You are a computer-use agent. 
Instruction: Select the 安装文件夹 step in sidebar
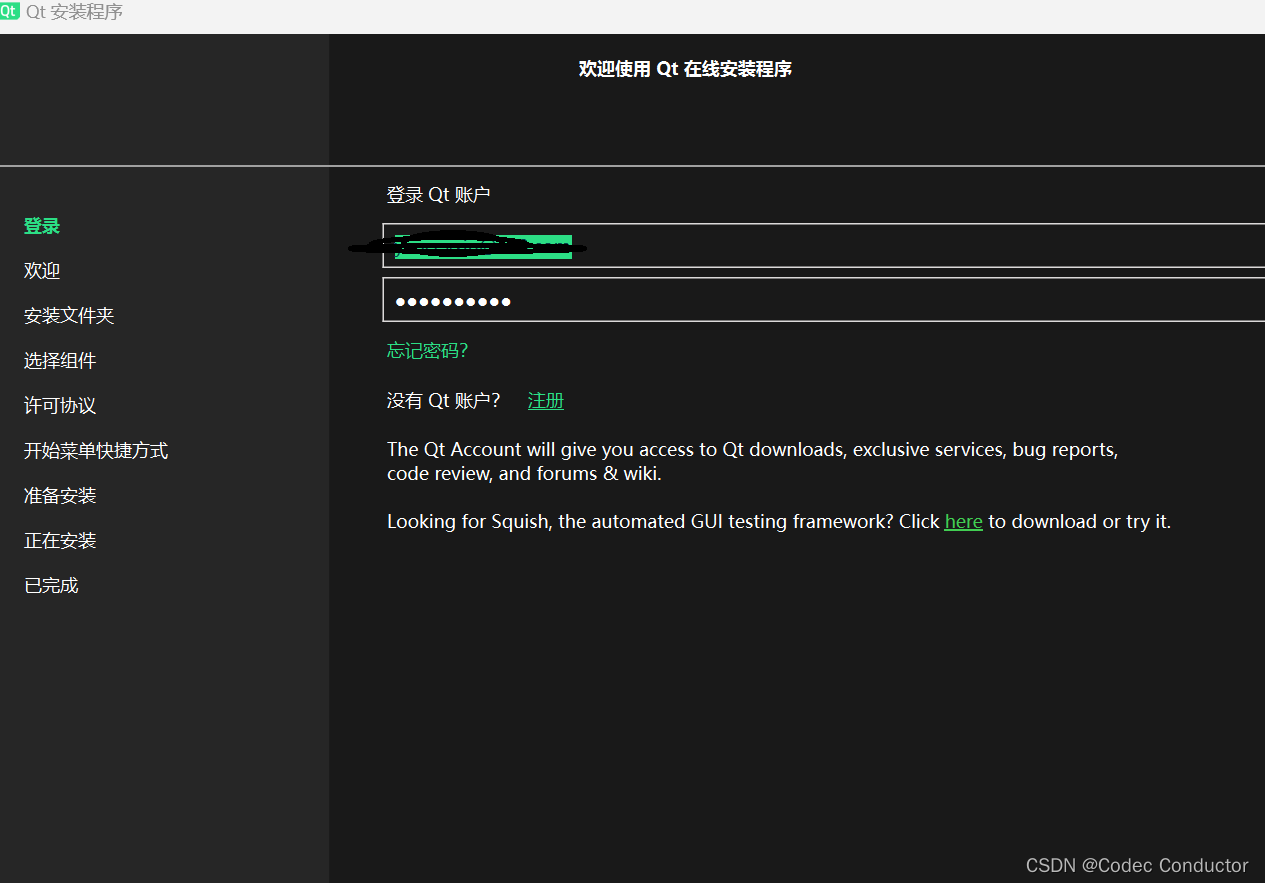(x=69, y=316)
